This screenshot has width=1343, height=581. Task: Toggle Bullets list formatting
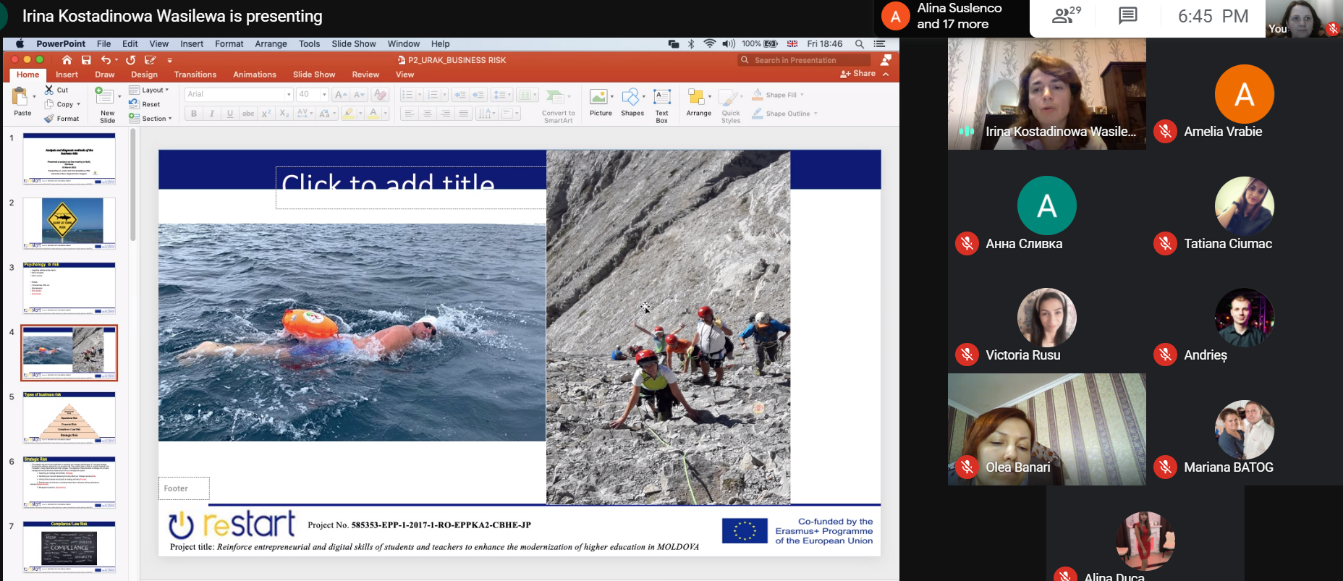(x=409, y=95)
